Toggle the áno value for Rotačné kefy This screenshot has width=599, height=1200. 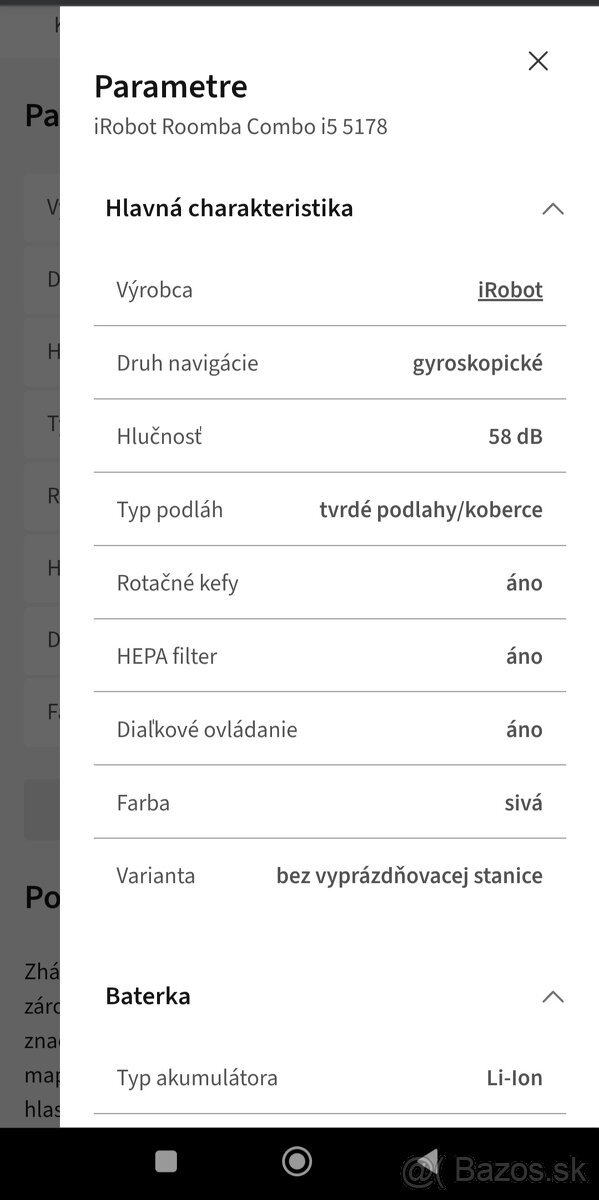(524, 582)
